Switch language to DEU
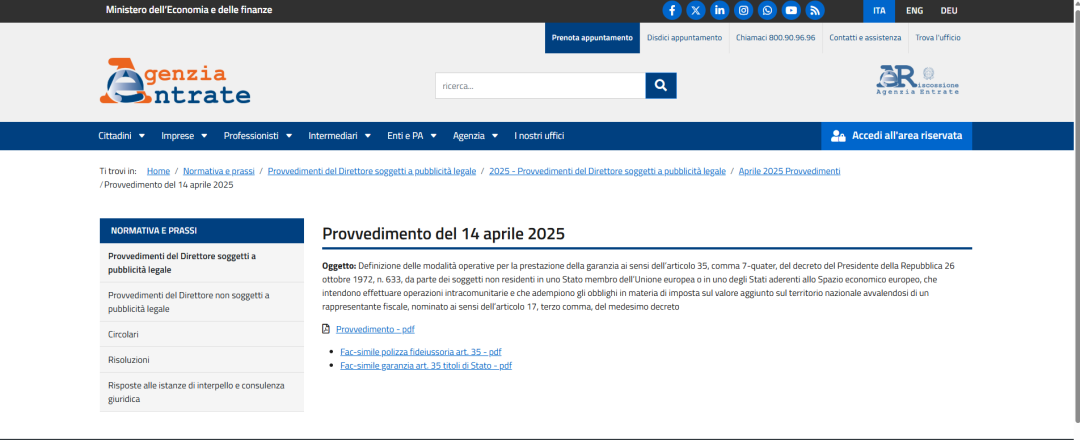This screenshot has height=440, width=1080. coord(949,11)
